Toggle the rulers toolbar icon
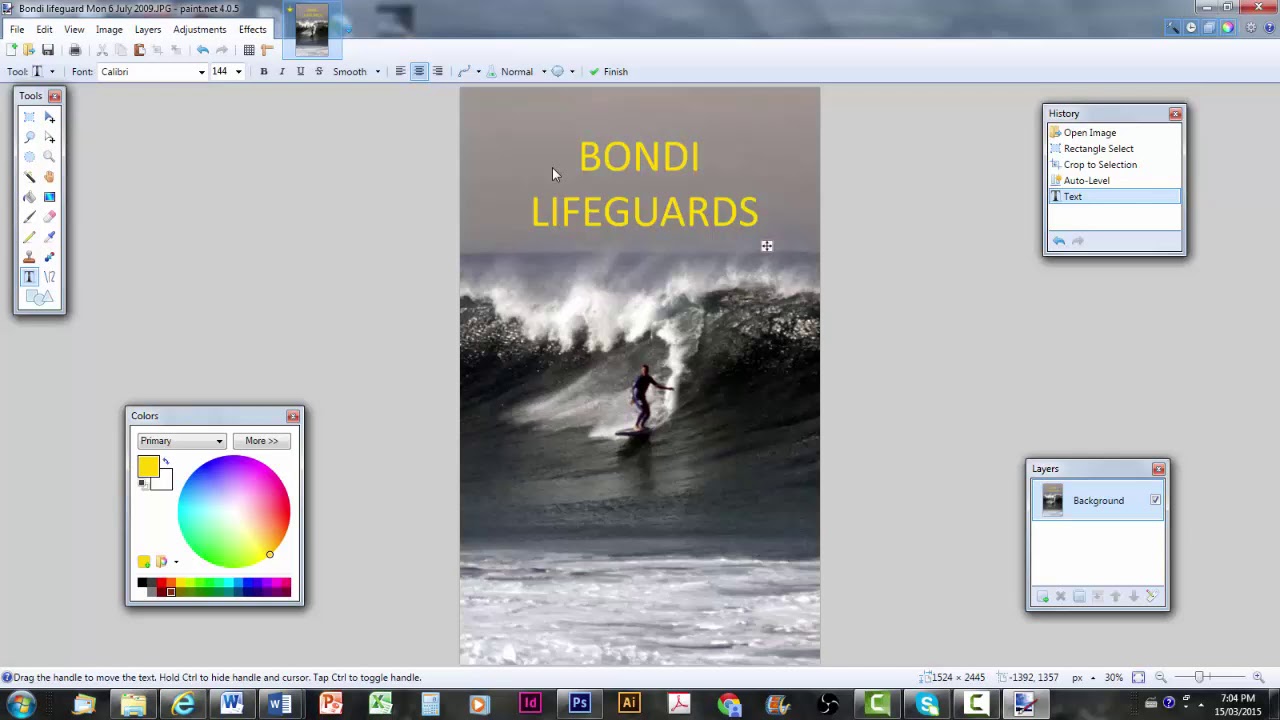 (x=267, y=50)
